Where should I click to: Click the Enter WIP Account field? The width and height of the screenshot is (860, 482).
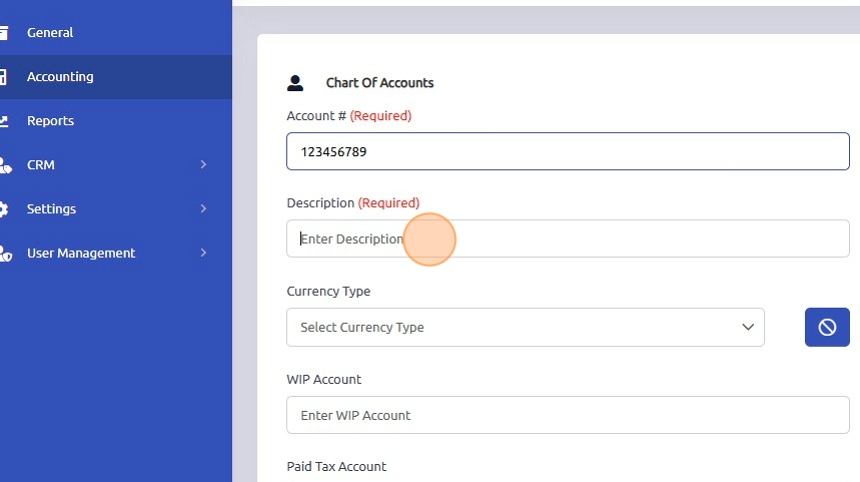568,415
